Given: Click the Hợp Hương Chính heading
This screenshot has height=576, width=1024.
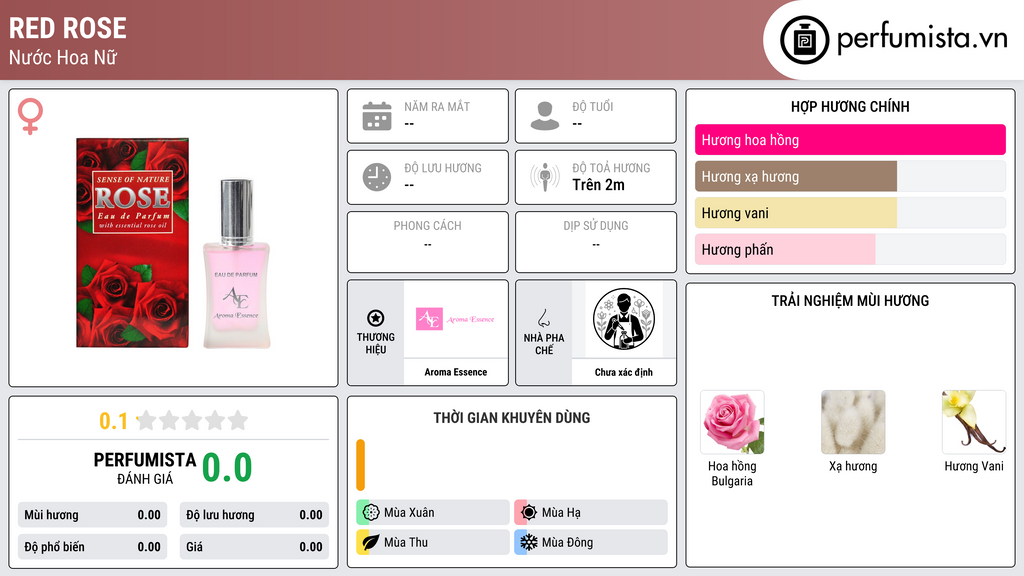Looking at the screenshot, I should click(x=850, y=106).
